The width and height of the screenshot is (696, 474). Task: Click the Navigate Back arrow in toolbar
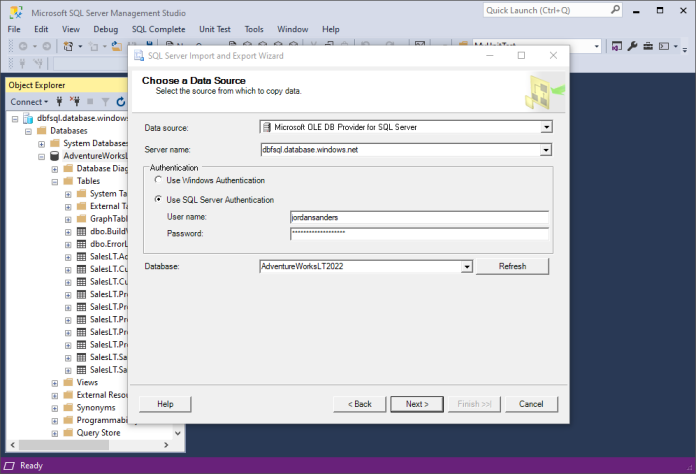(21, 46)
